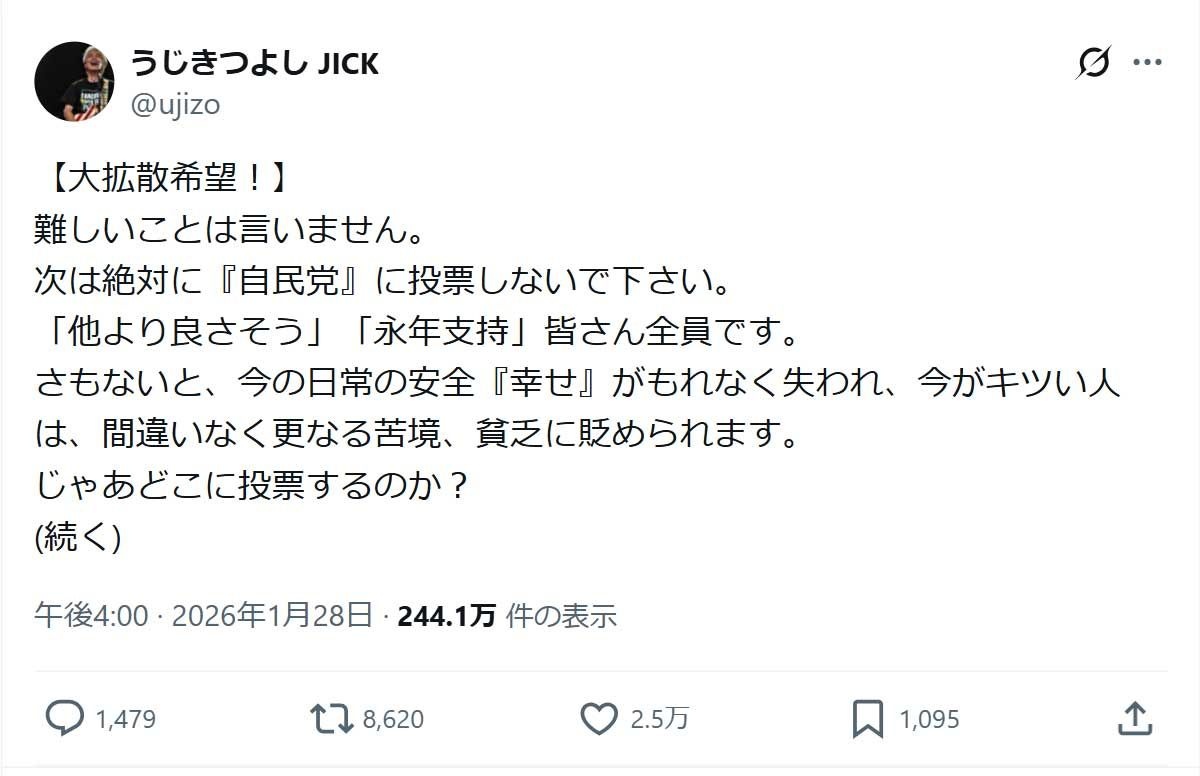Viewport: 1200px width, 776px height.
Task: Click the 1,095 bookmarks count
Action: [929, 719]
